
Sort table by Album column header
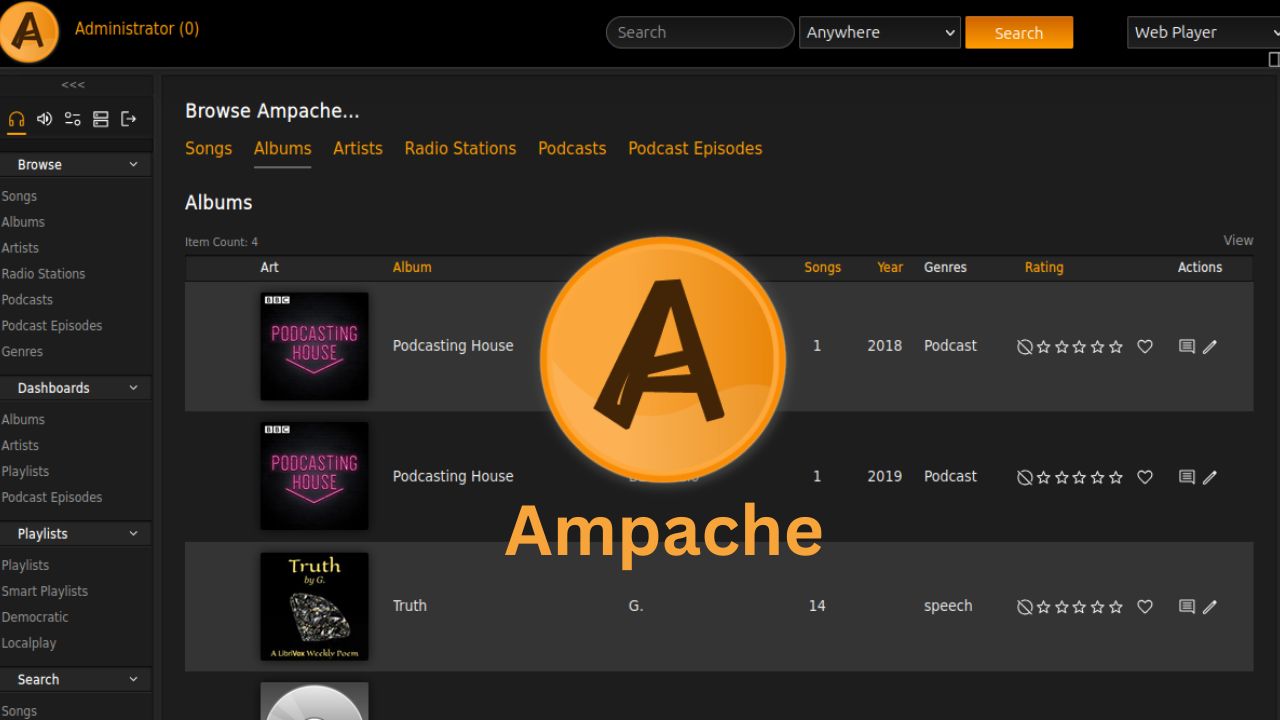412,267
